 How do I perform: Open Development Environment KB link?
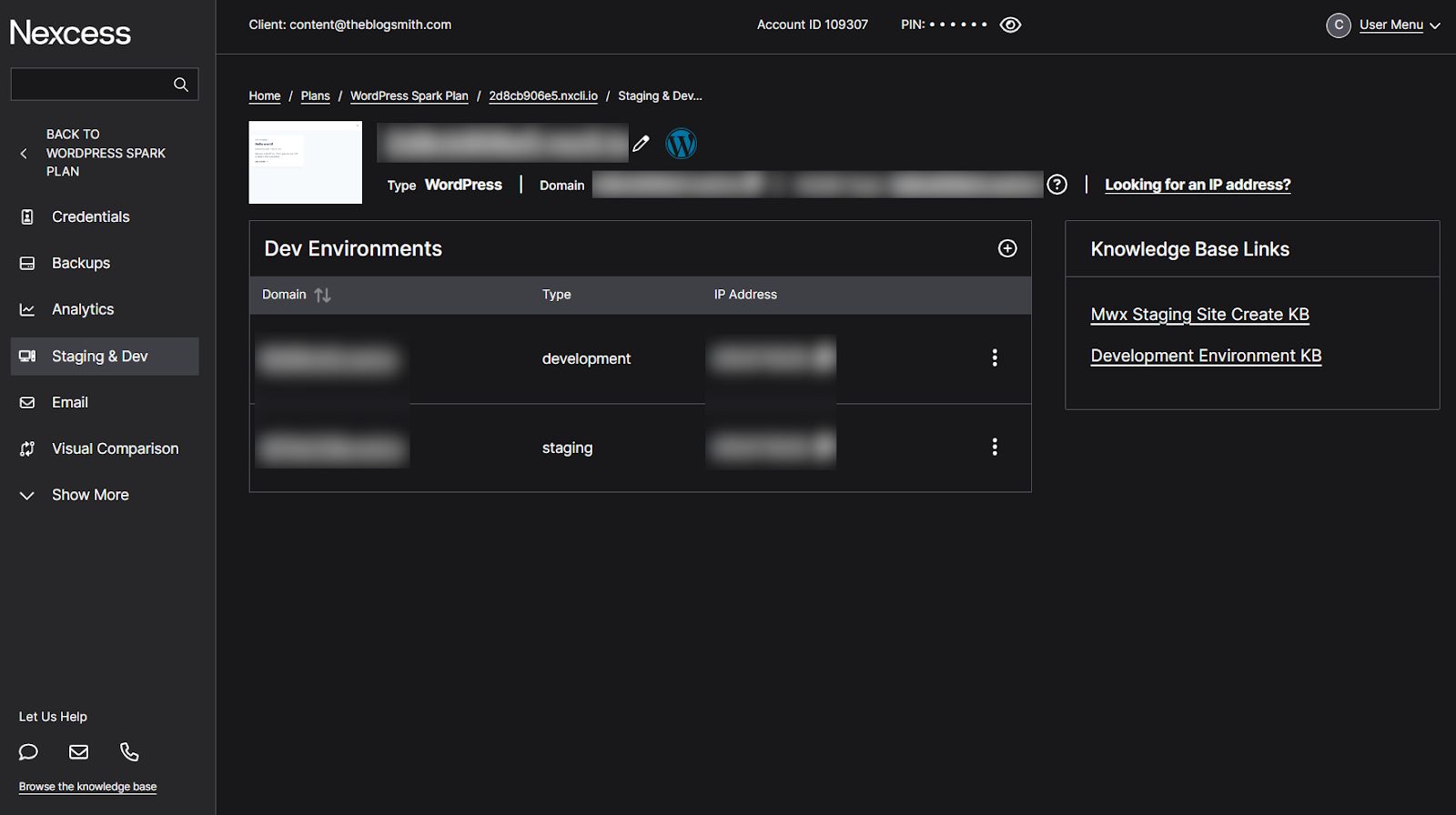pyautogui.click(x=1206, y=356)
